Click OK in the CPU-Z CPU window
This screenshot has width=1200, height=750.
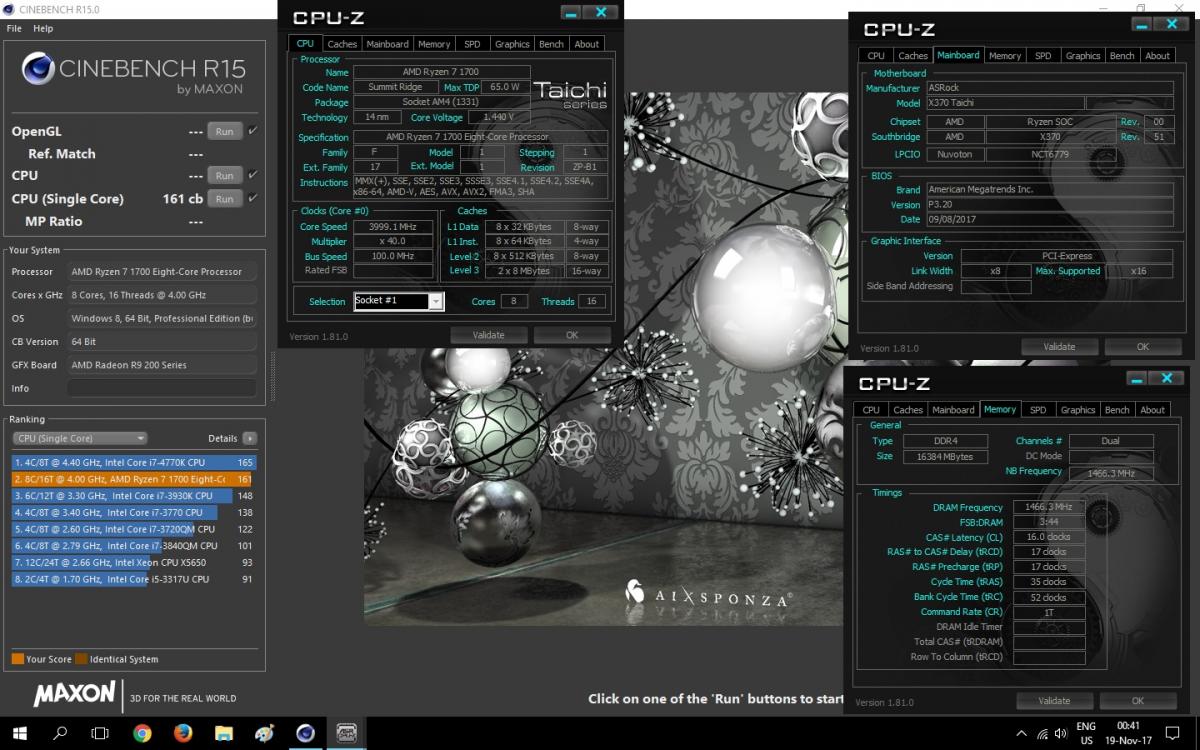click(x=572, y=335)
